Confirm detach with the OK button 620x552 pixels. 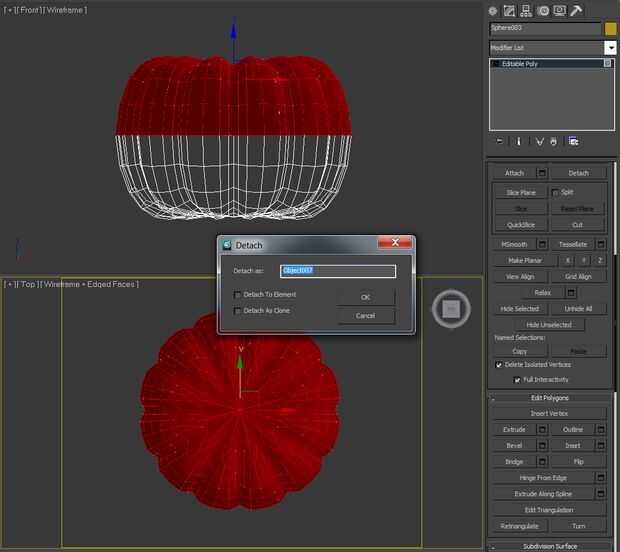coord(365,297)
